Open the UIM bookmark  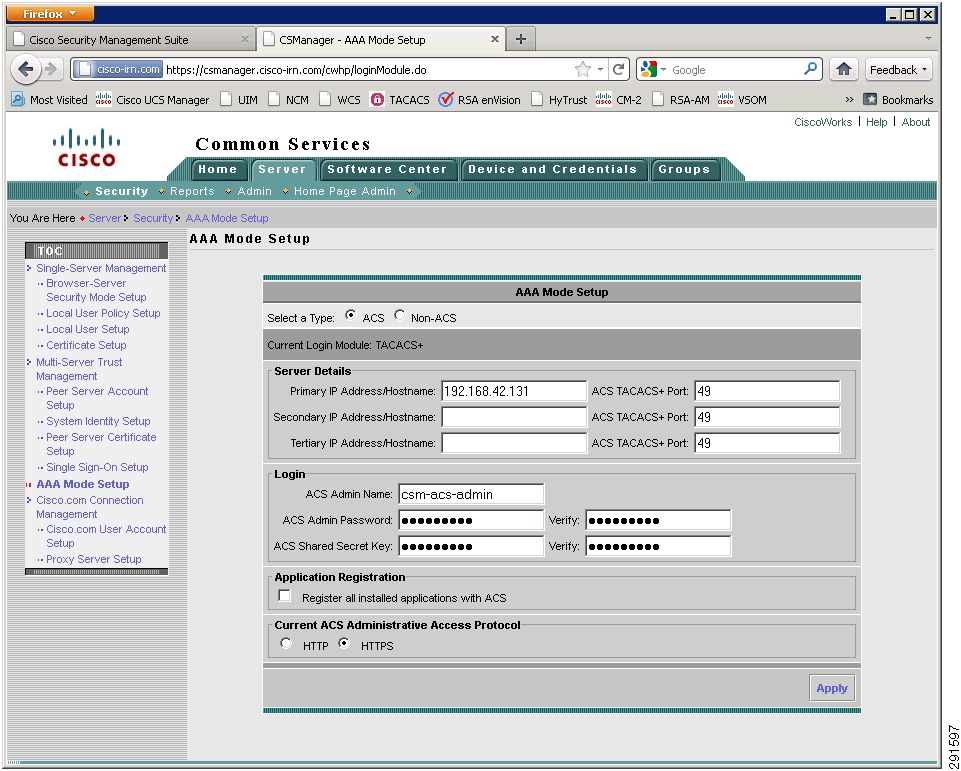coord(239,99)
